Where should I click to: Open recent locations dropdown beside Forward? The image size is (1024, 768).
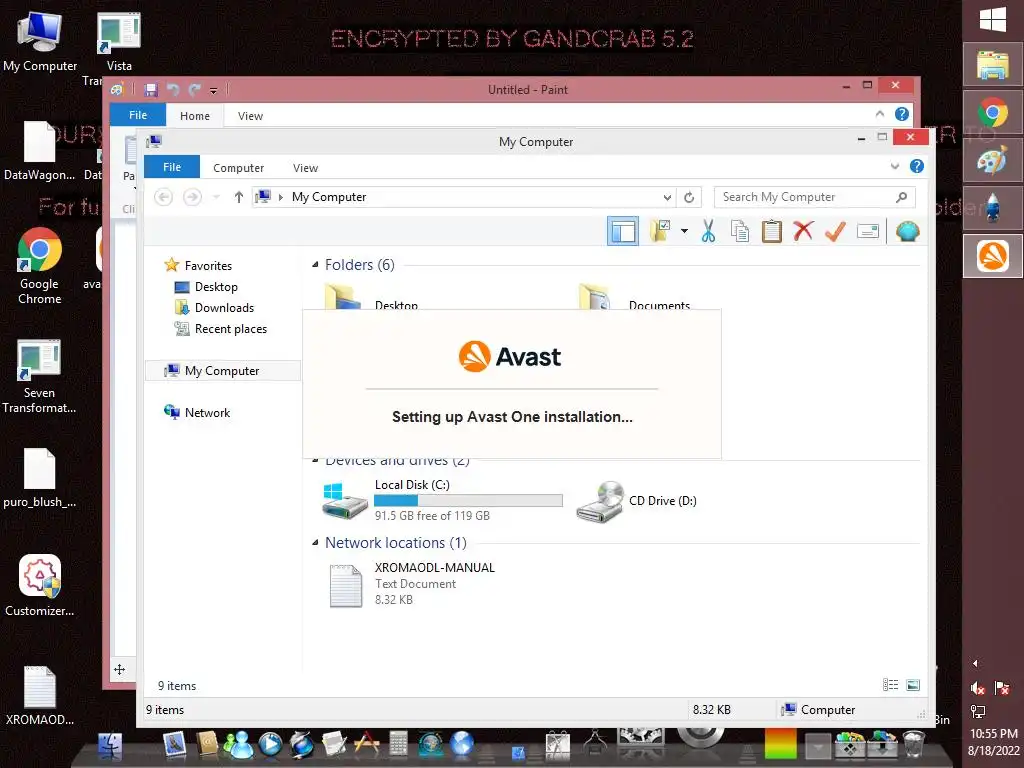point(216,197)
